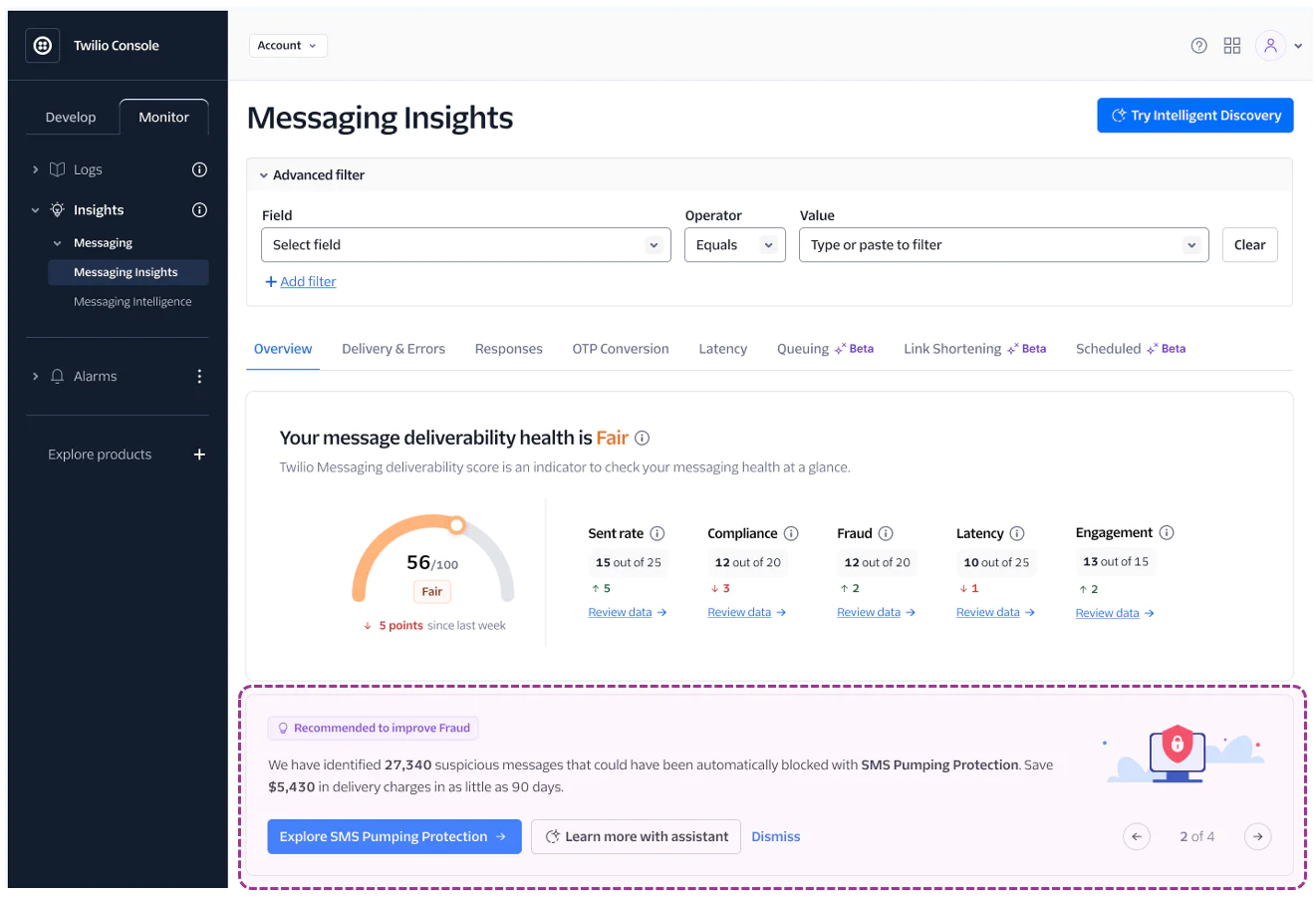The image size is (1316, 902).
Task: Open the products grid icon in header
Action: coord(1232,46)
